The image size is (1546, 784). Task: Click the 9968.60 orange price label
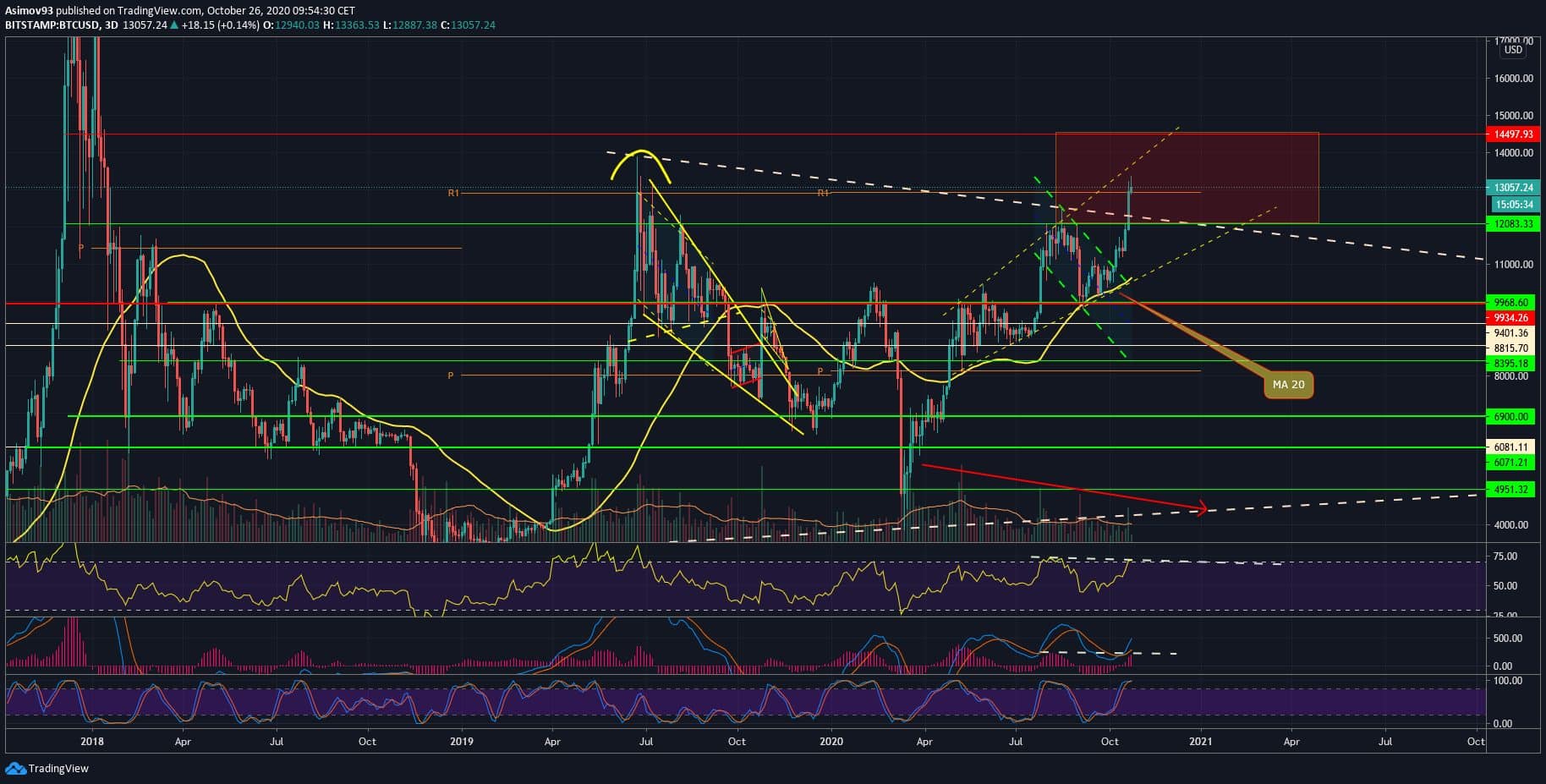(x=1513, y=302)
